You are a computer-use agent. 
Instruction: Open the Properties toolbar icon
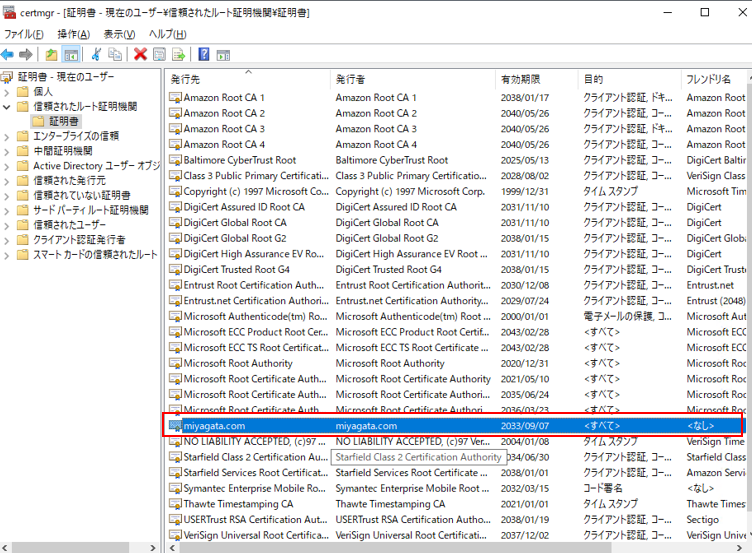click(159, 55)
